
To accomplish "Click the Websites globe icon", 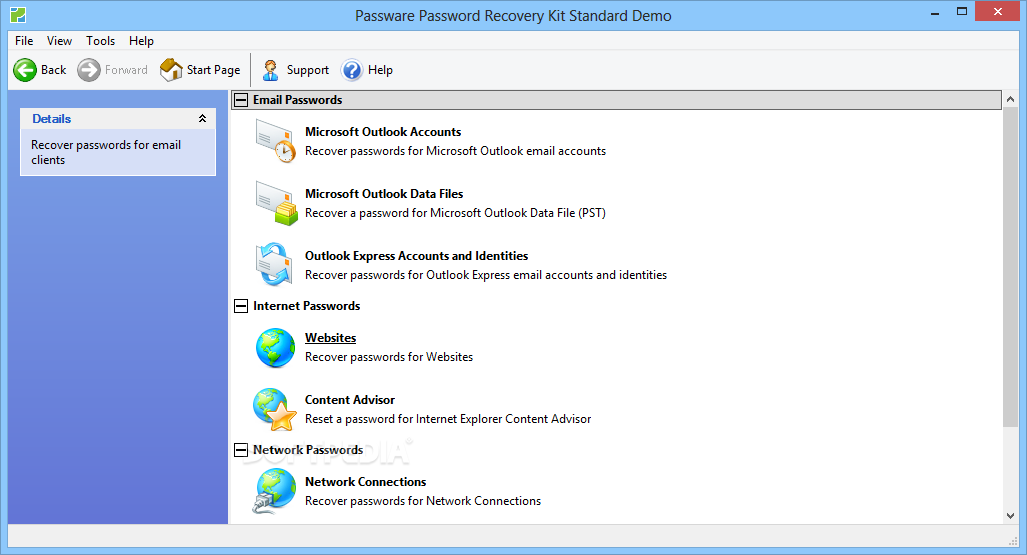I will (275, 347).
